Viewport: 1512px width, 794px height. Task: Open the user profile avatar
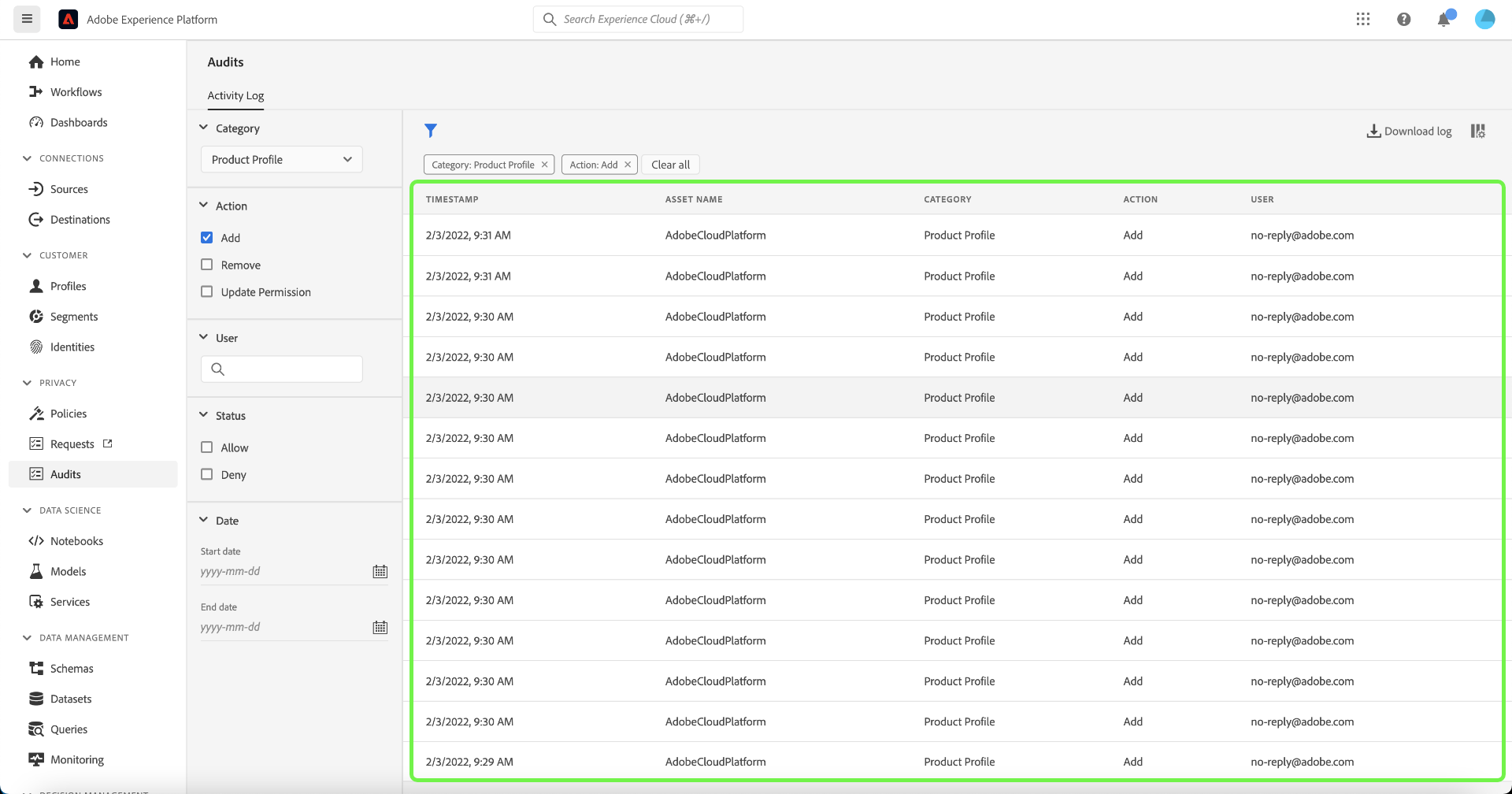point(1485,19)
